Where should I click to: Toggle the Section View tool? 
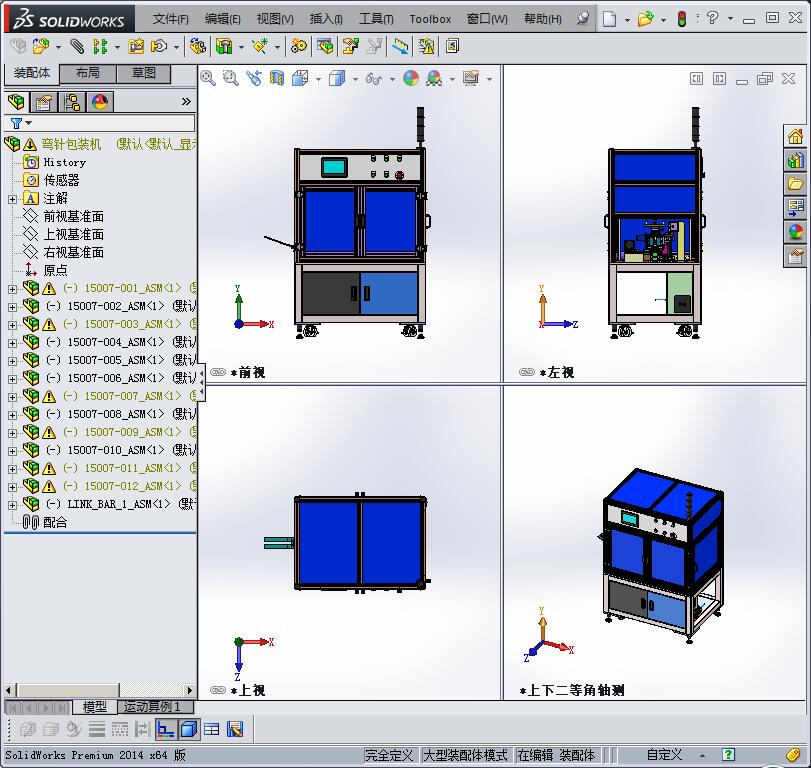[x=277, y=78]
